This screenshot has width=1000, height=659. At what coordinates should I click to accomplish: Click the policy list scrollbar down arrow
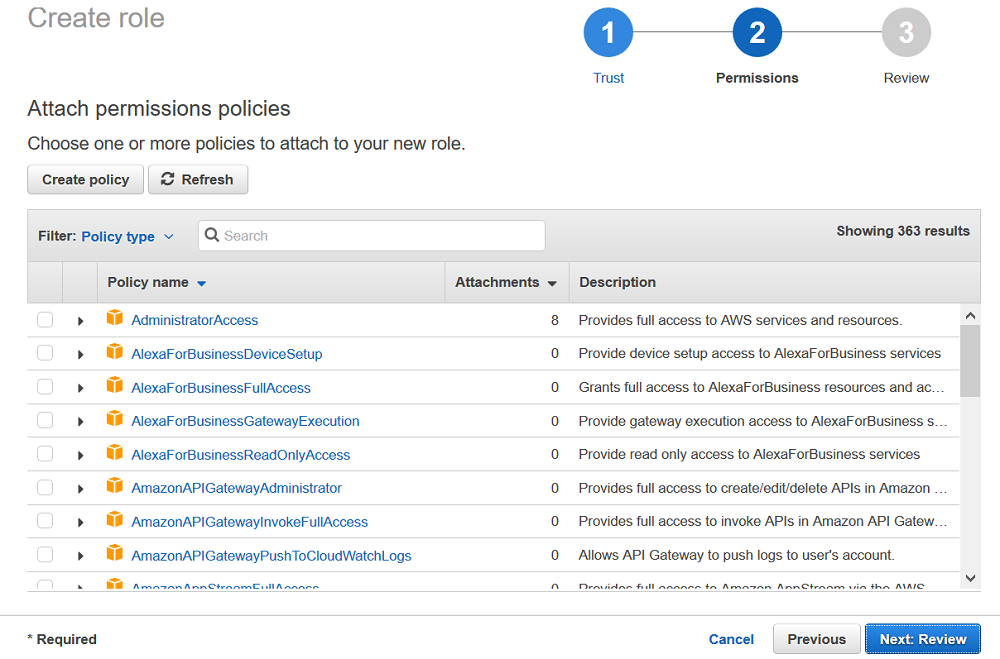[970, 578]
